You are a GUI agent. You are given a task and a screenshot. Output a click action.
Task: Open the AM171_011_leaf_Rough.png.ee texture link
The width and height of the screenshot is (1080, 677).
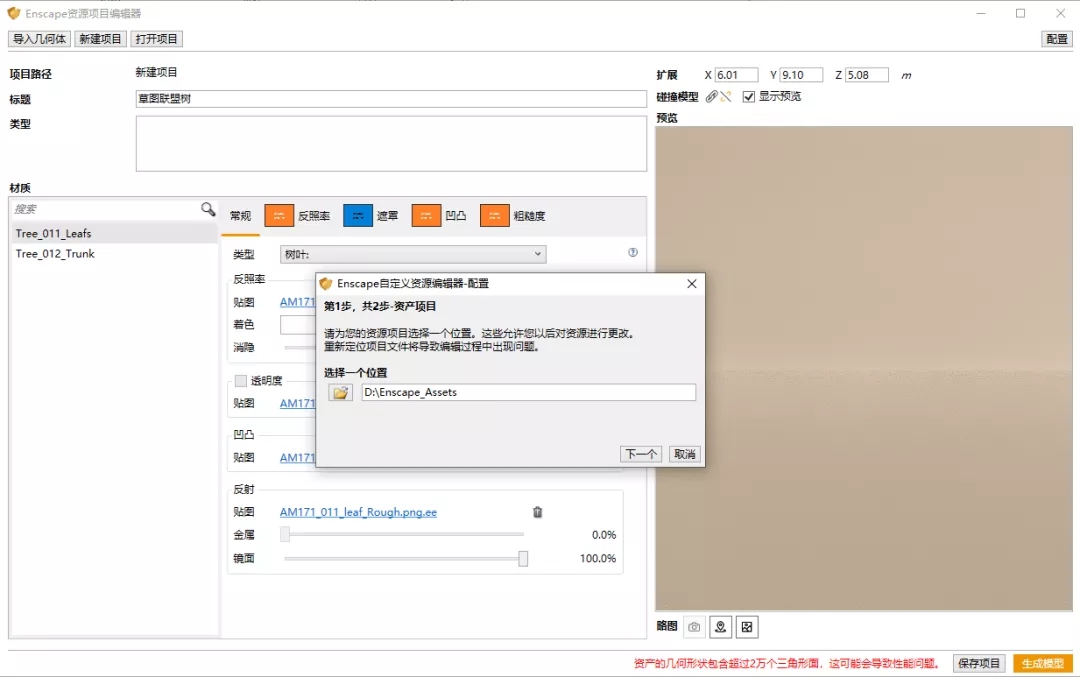click(358, 512)
